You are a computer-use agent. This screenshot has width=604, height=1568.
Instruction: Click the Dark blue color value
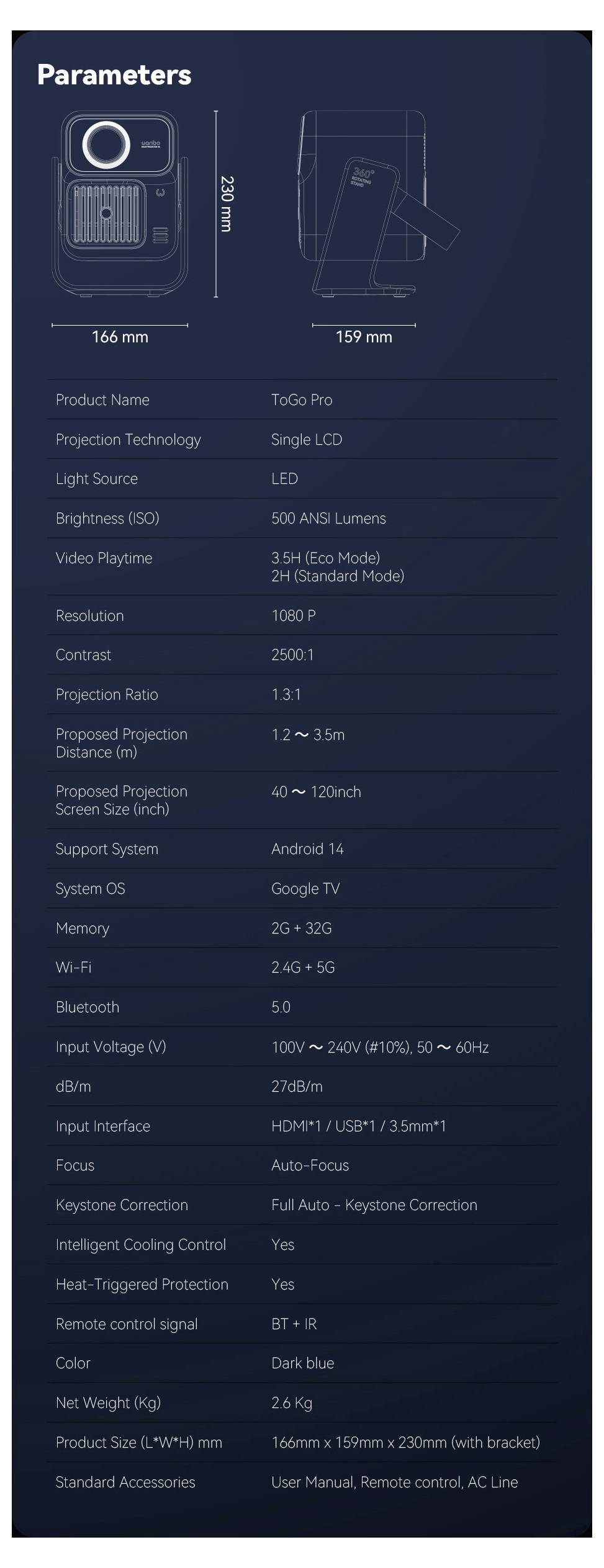click(x=303, y=1363)
